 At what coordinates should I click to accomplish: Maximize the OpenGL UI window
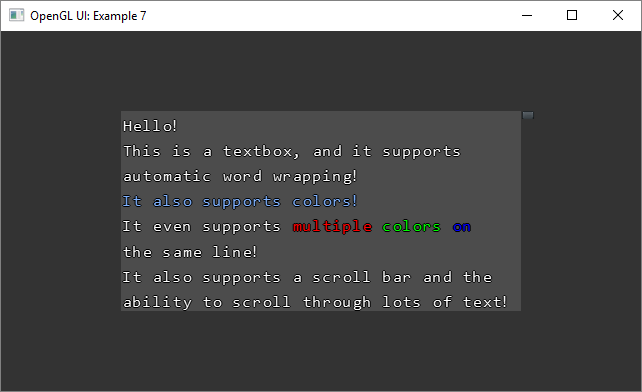coord(572,16)
